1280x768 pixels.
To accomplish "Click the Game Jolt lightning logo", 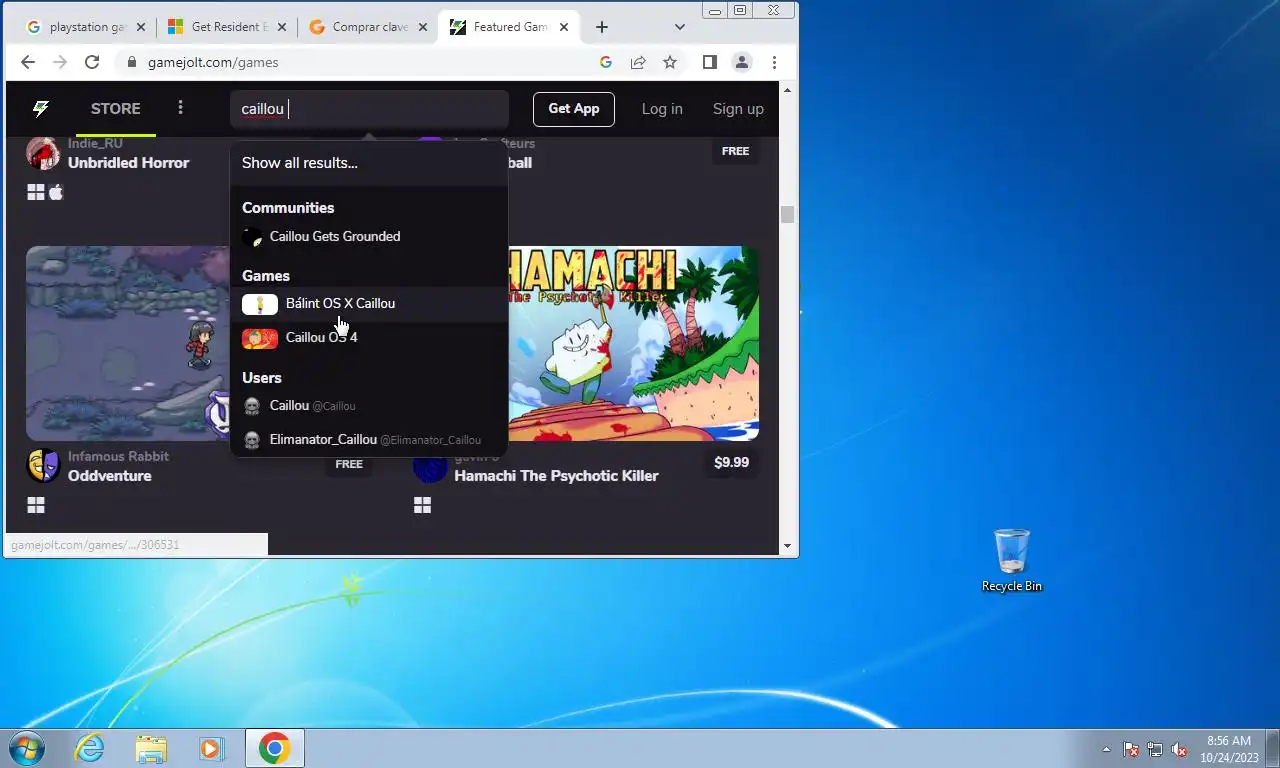I will click(x=41, y=109).
